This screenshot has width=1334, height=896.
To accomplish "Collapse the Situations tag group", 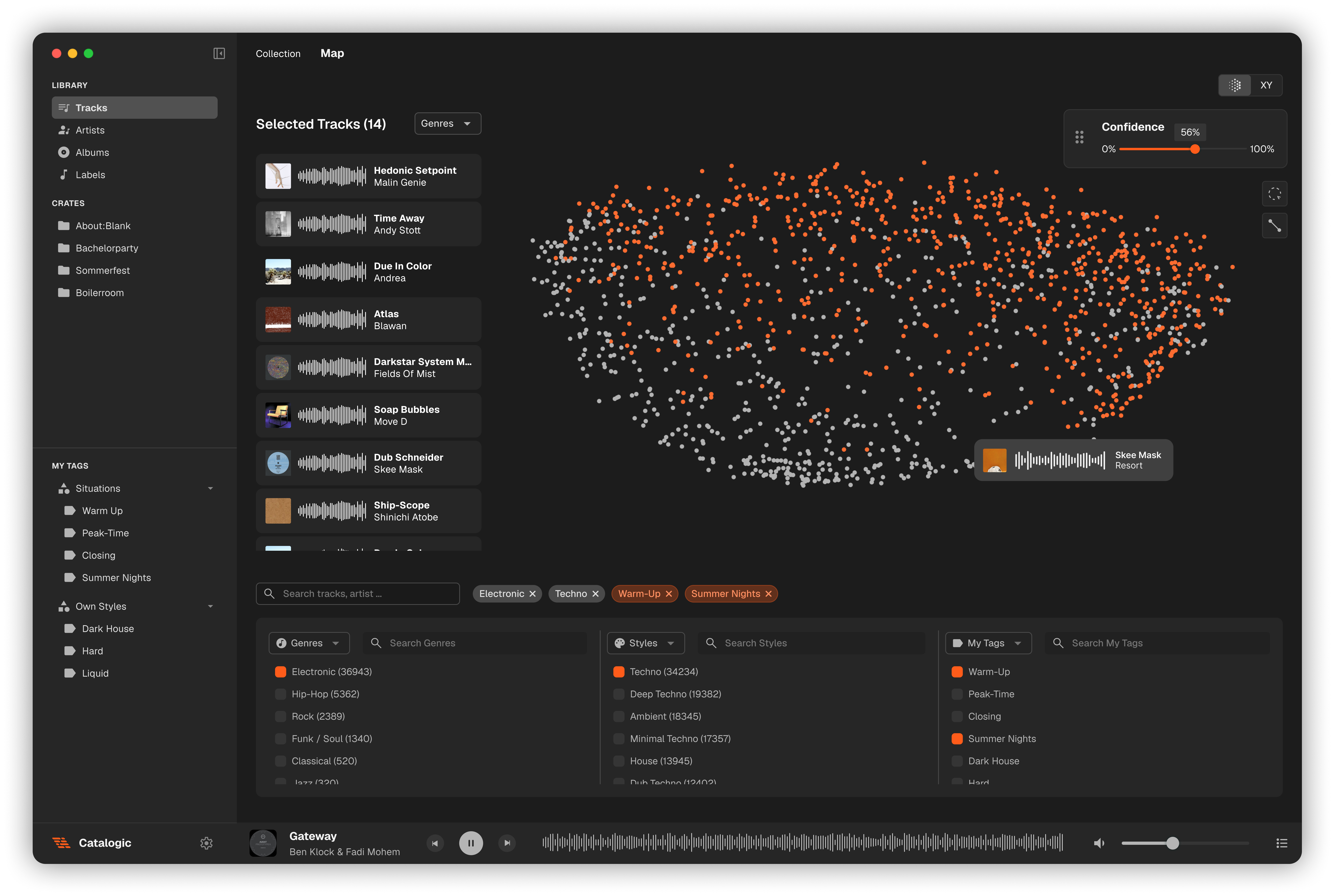I will [x=210, y=489].
